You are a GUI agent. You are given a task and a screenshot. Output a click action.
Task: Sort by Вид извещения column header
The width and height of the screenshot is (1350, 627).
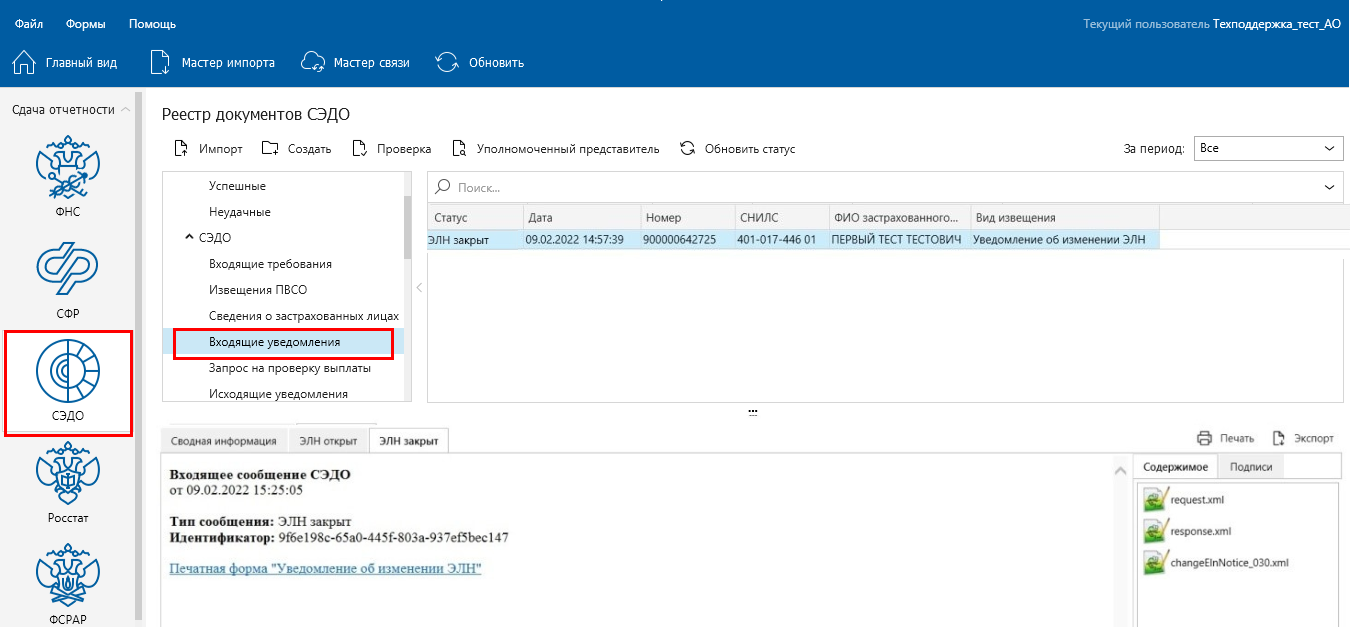coord(1065,217)
